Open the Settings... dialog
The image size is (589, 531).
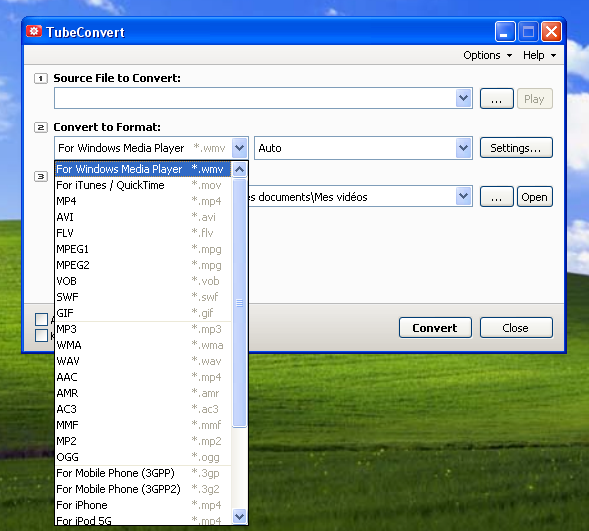click(x=516, y=148)
